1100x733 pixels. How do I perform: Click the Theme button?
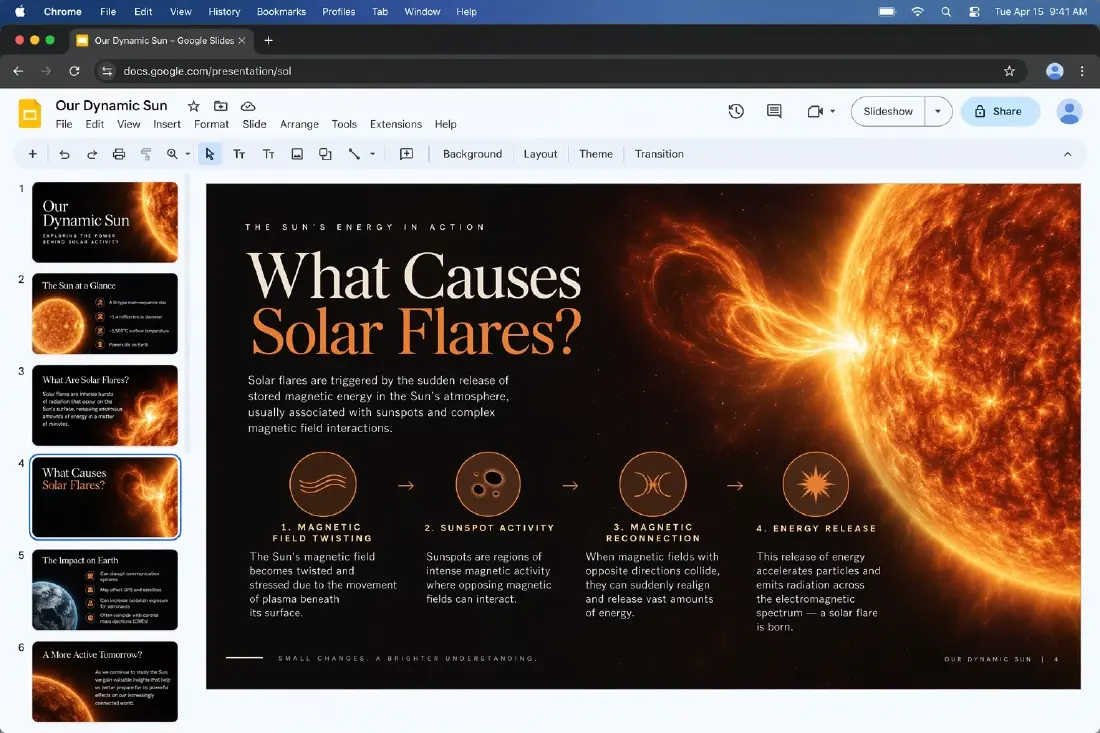(x=596, y=154)
